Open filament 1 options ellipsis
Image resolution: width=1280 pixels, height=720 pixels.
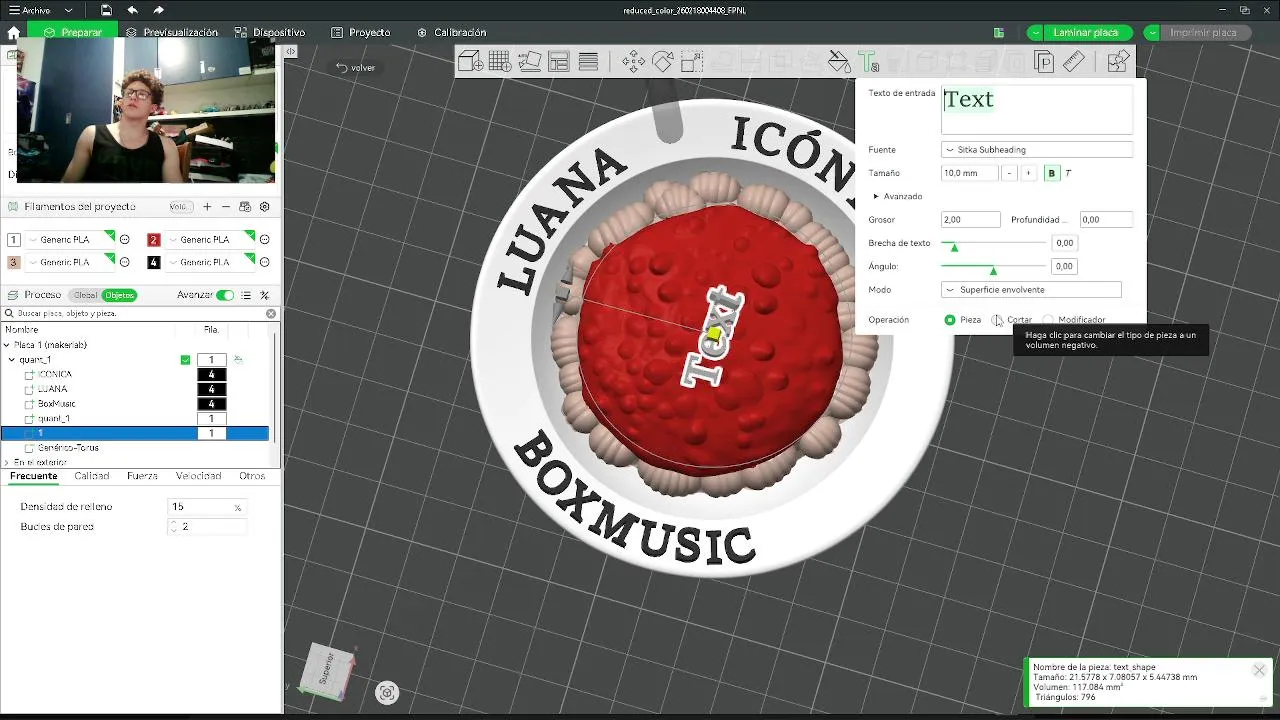125,240
